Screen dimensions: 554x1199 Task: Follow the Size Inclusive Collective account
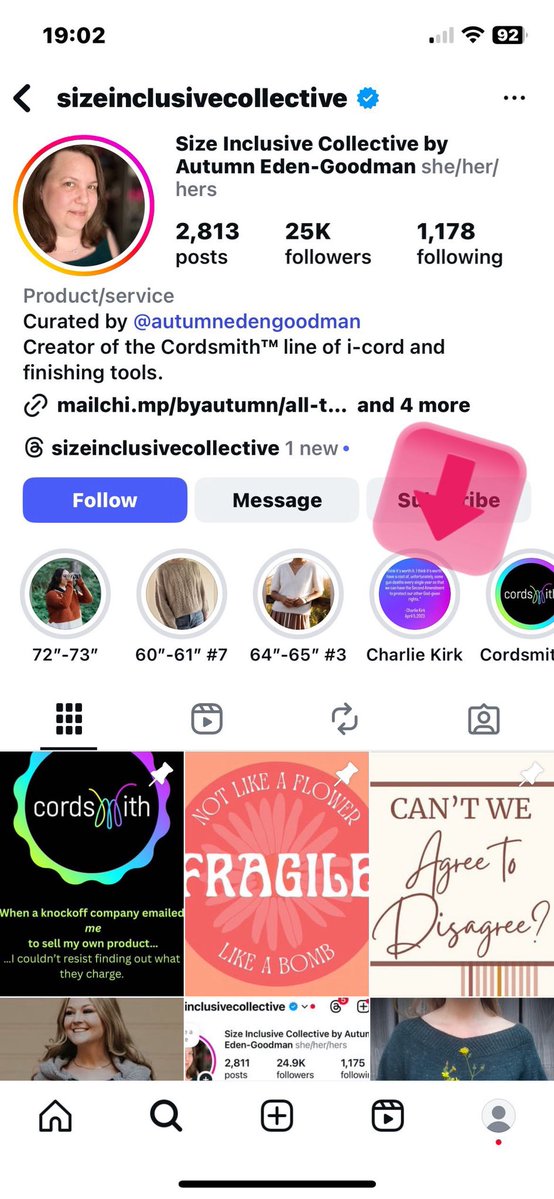point(105,500)
